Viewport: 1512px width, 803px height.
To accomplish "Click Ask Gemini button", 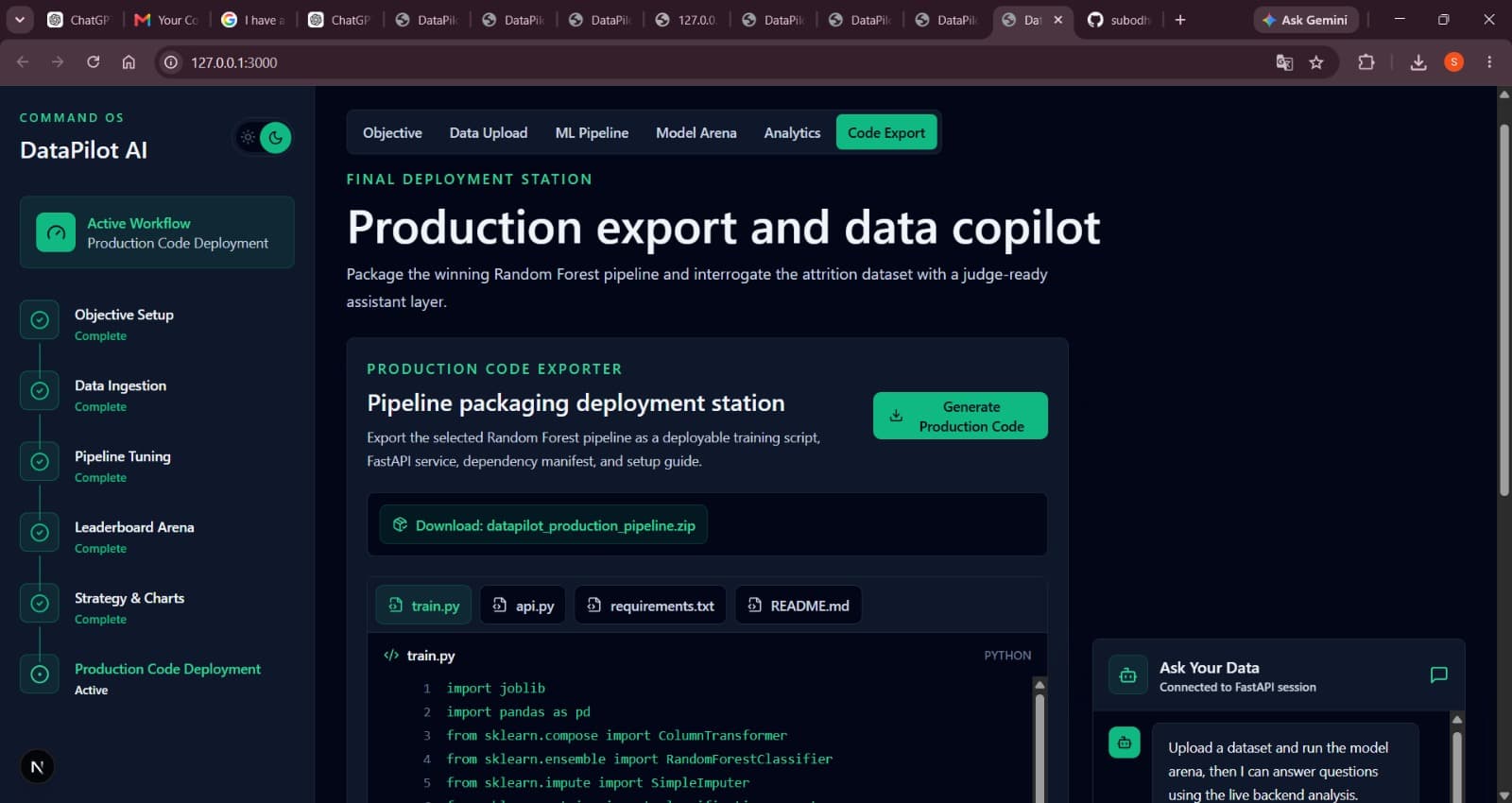I will click(1306, 20).
